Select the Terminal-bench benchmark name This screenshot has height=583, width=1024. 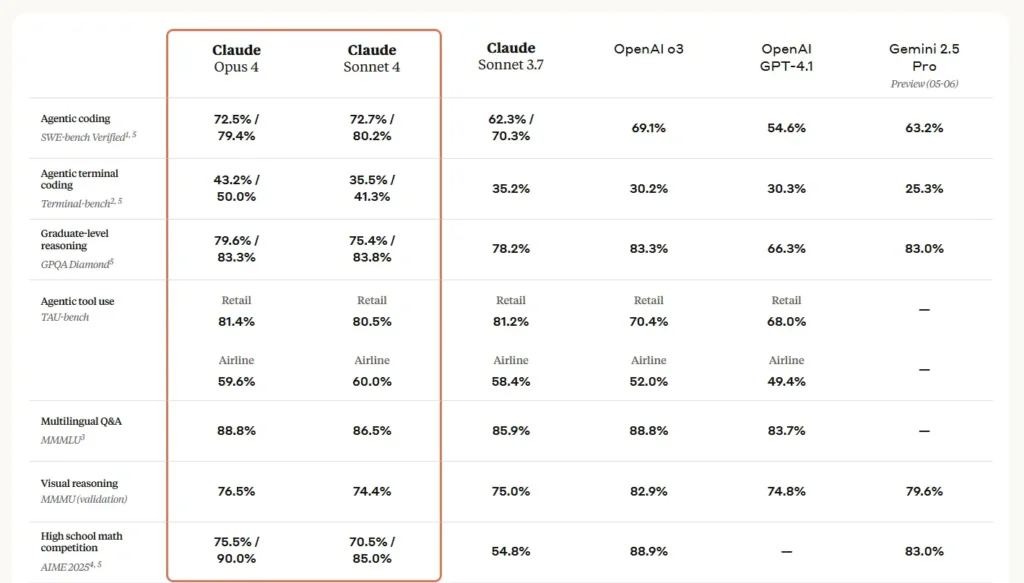coord(81,203)
